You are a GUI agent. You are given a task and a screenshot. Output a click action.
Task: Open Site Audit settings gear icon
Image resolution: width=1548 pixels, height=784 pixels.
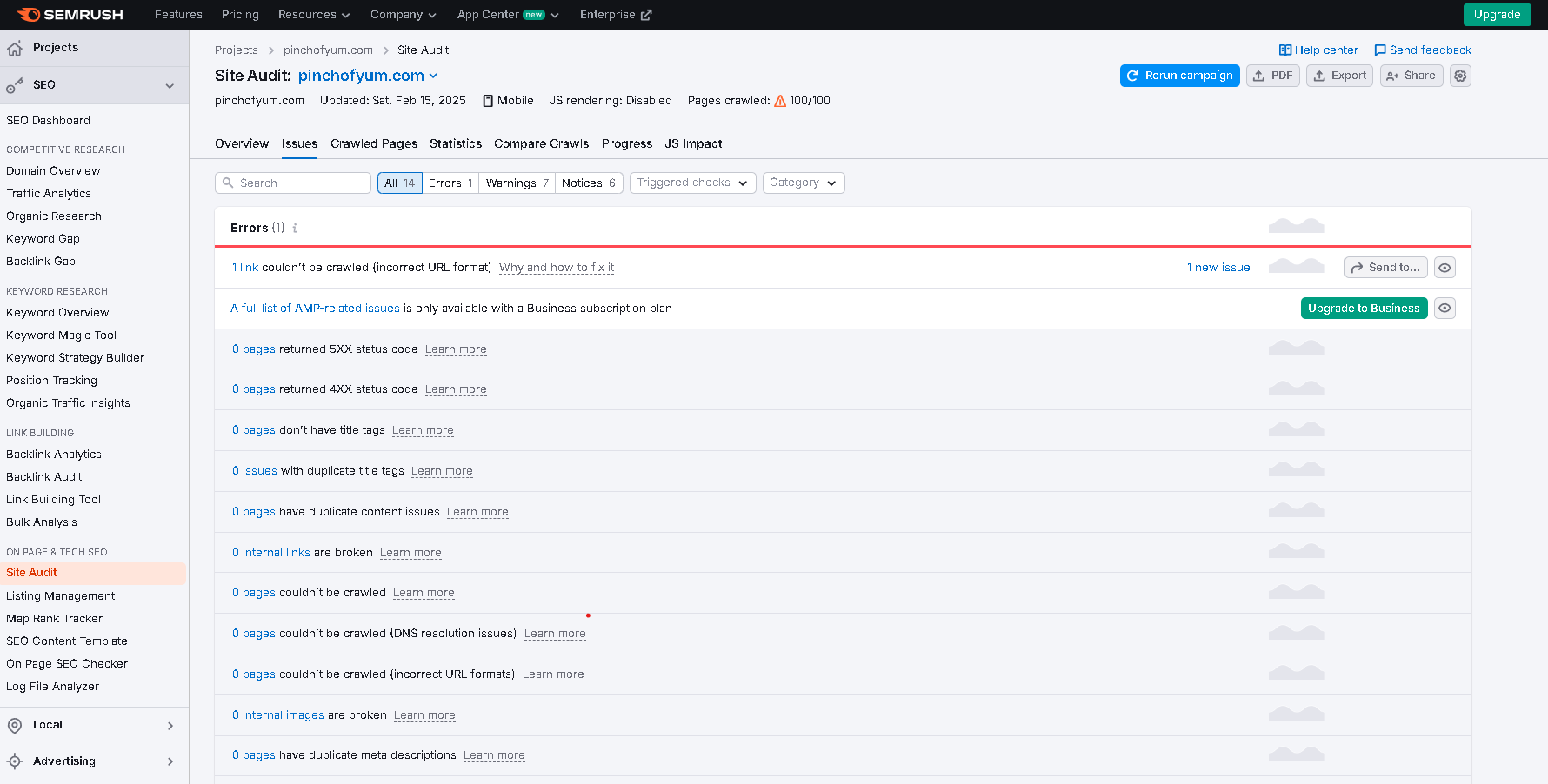tap(1460, 76)
